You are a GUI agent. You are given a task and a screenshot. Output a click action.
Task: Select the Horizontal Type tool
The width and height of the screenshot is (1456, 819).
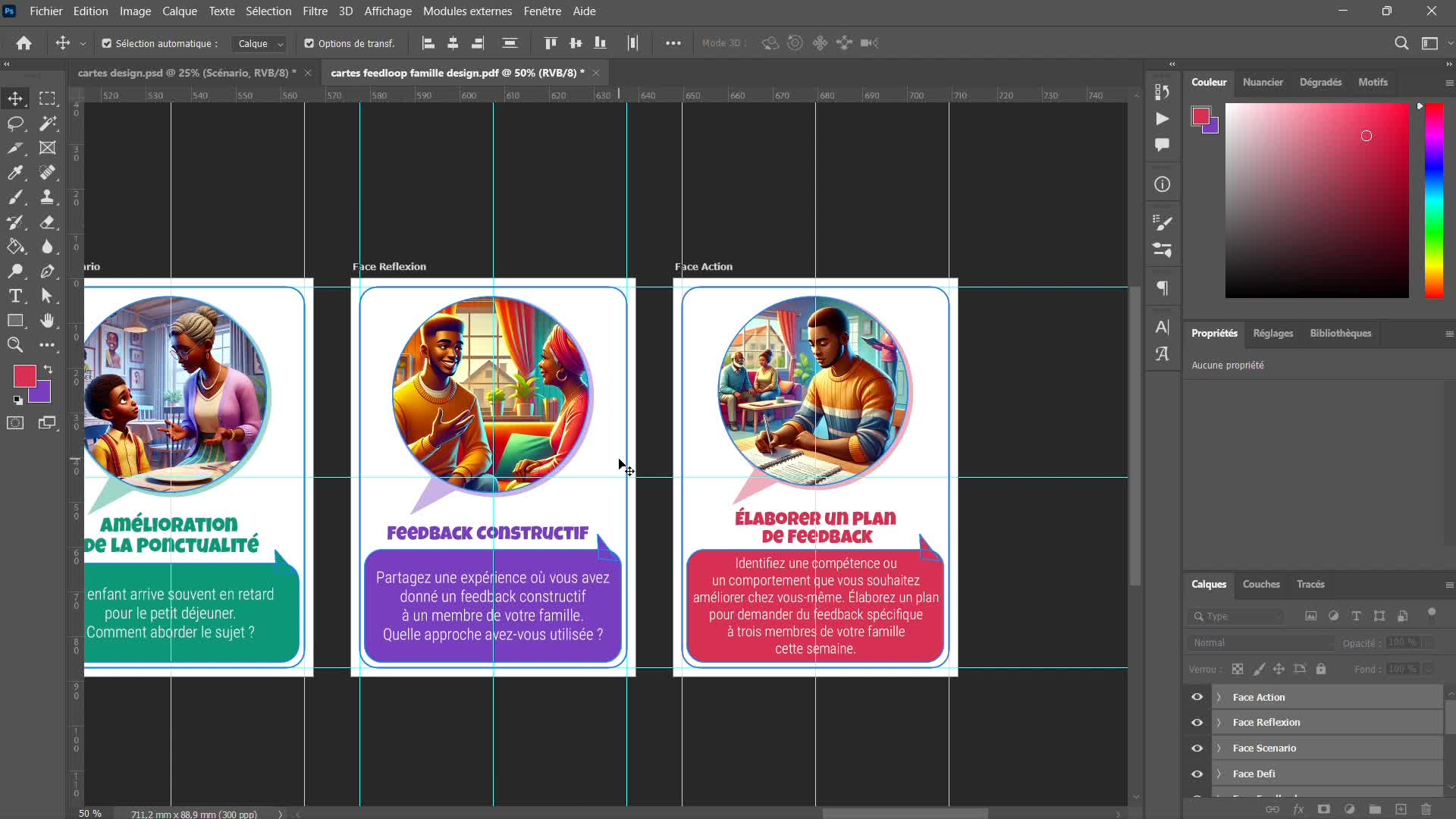tap(15, 296)
